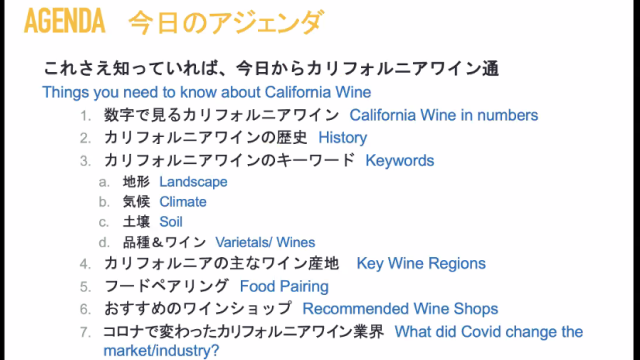Click the Landscape sub-item
The image size is (640, 360).
point(193,182)
